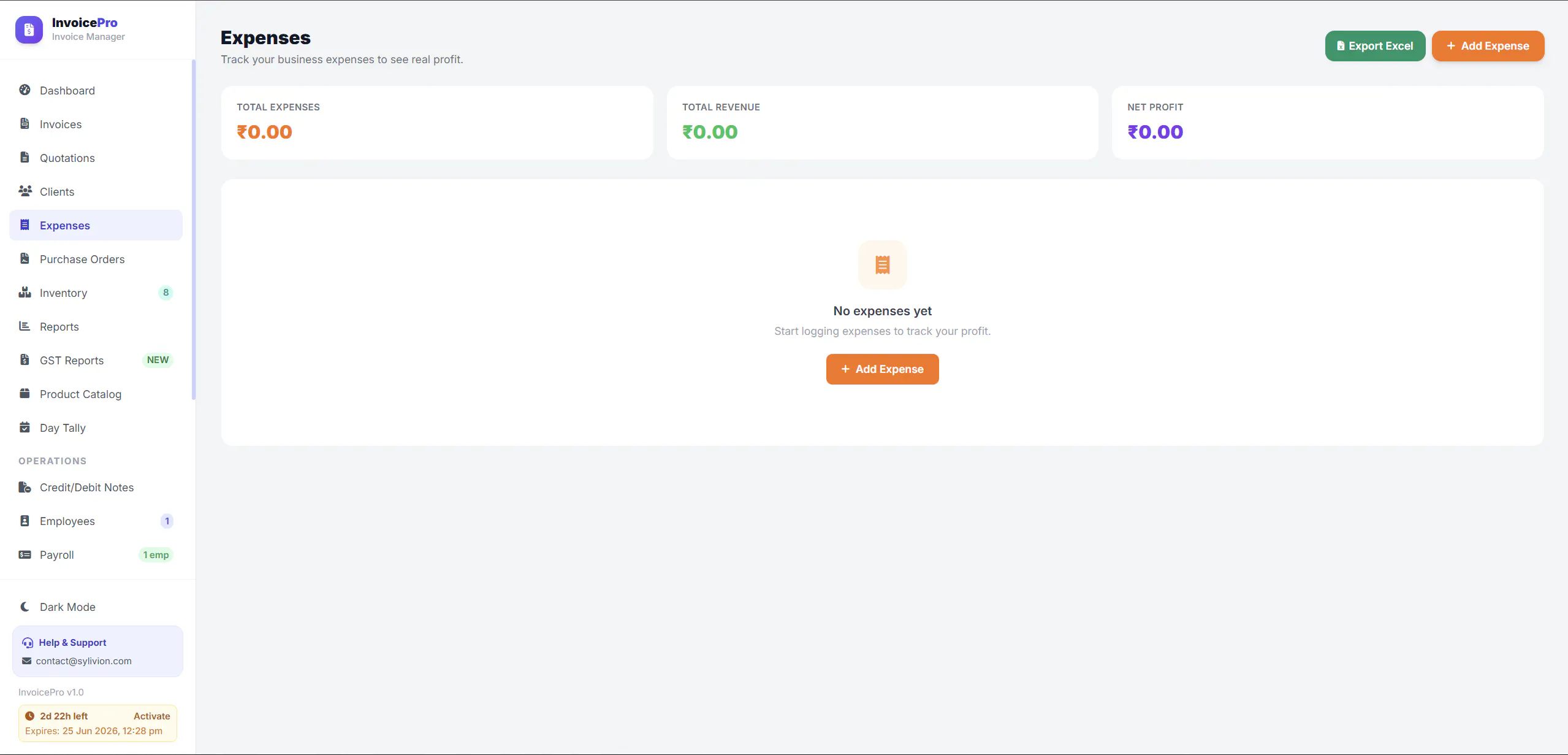The width and height of the screenshot is (1568, 755).
Task: Click the Credit/Debit Notes icon
Action: [25, 487]
